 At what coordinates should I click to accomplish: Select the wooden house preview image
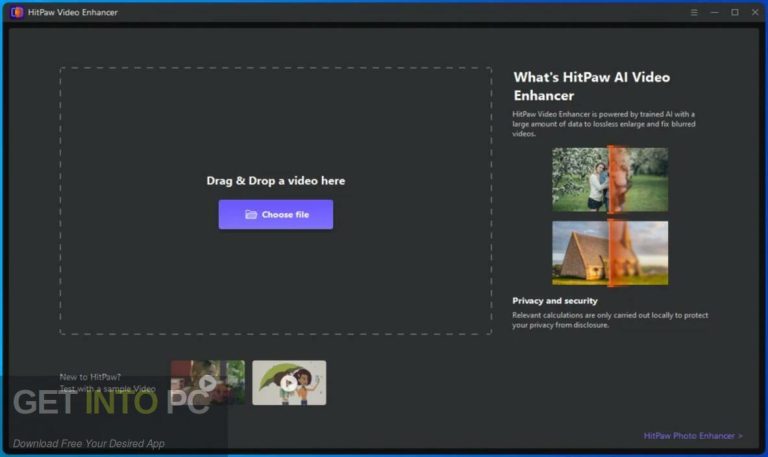(x=580, y=252)
